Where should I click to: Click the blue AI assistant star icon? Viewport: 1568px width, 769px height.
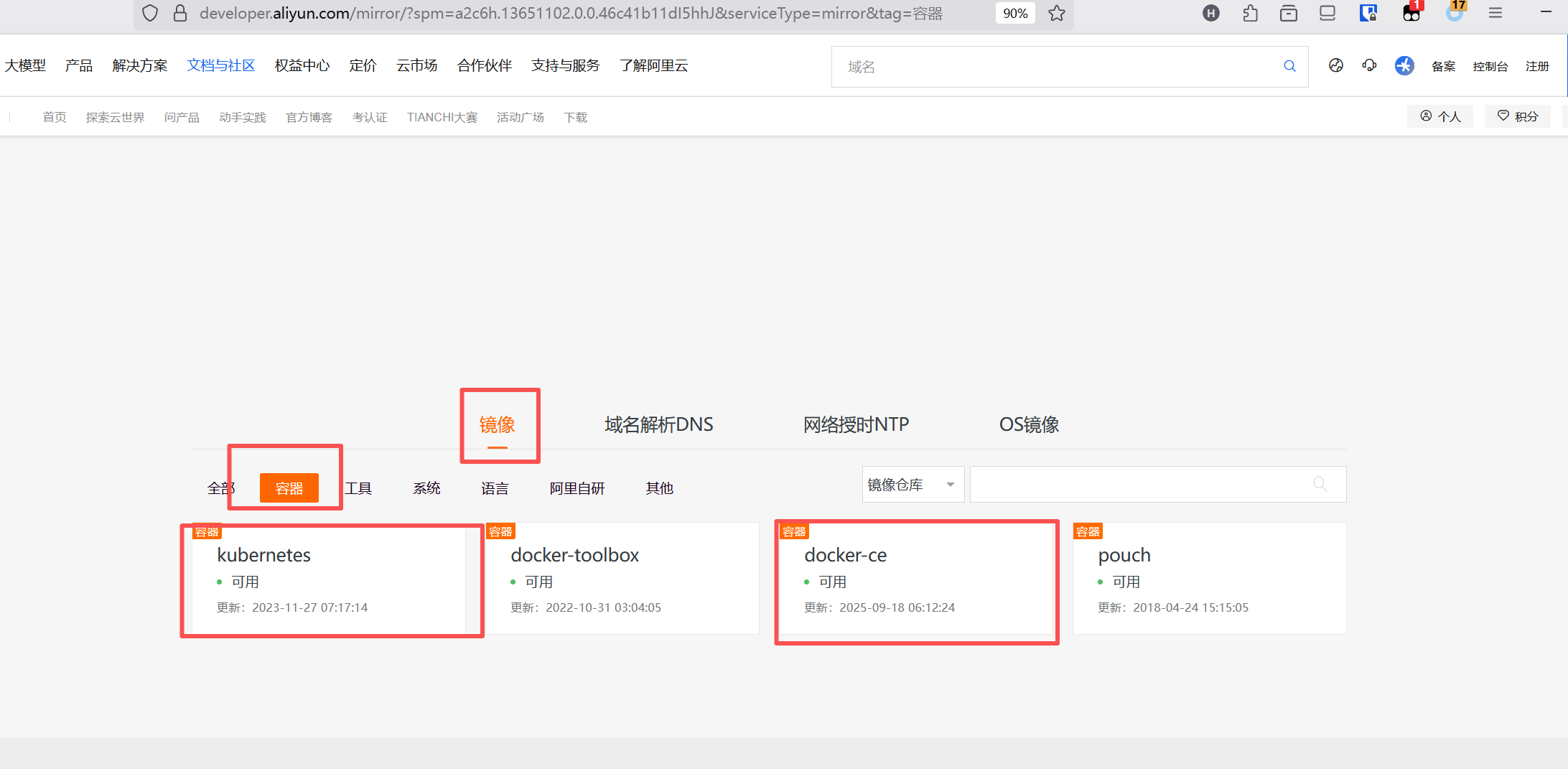point(1404,65)
